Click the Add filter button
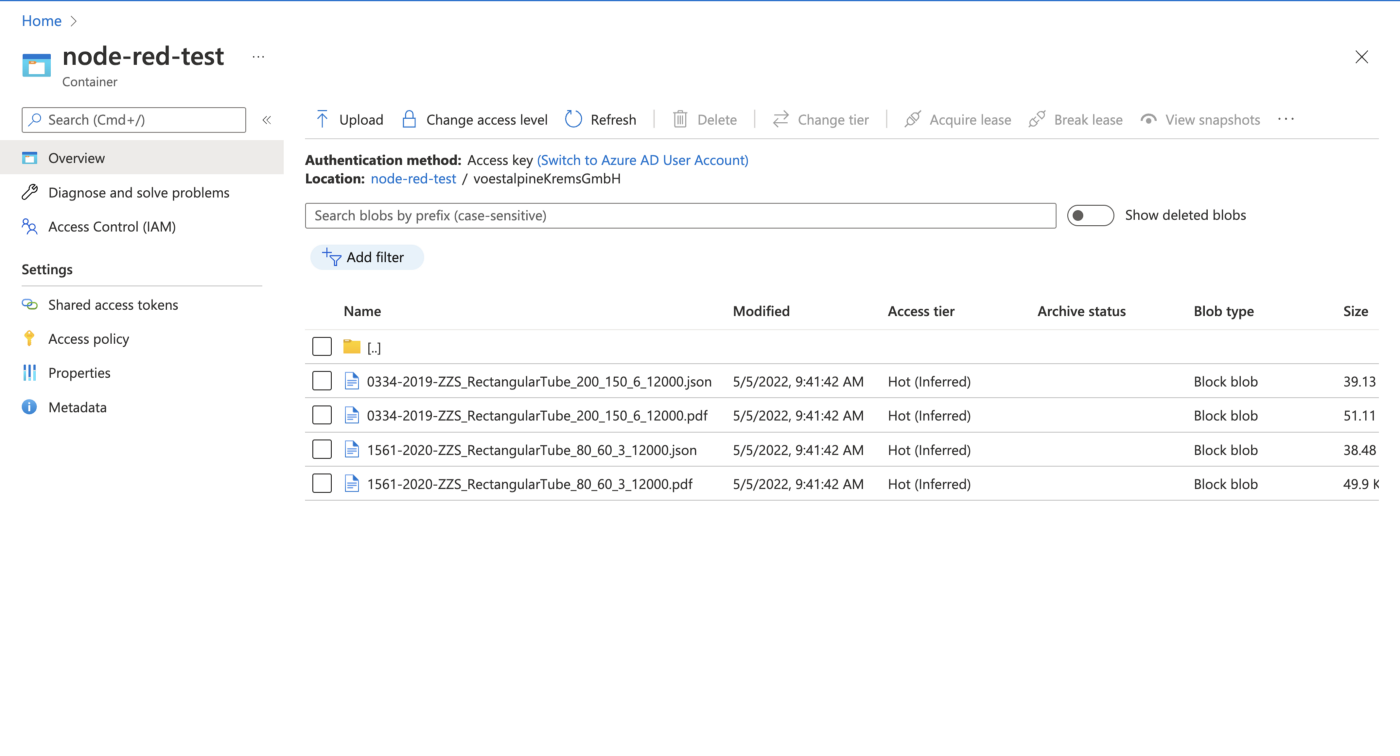Image resolution: width=1400 pixels, height=756 pixels. [x=366, y=257]
